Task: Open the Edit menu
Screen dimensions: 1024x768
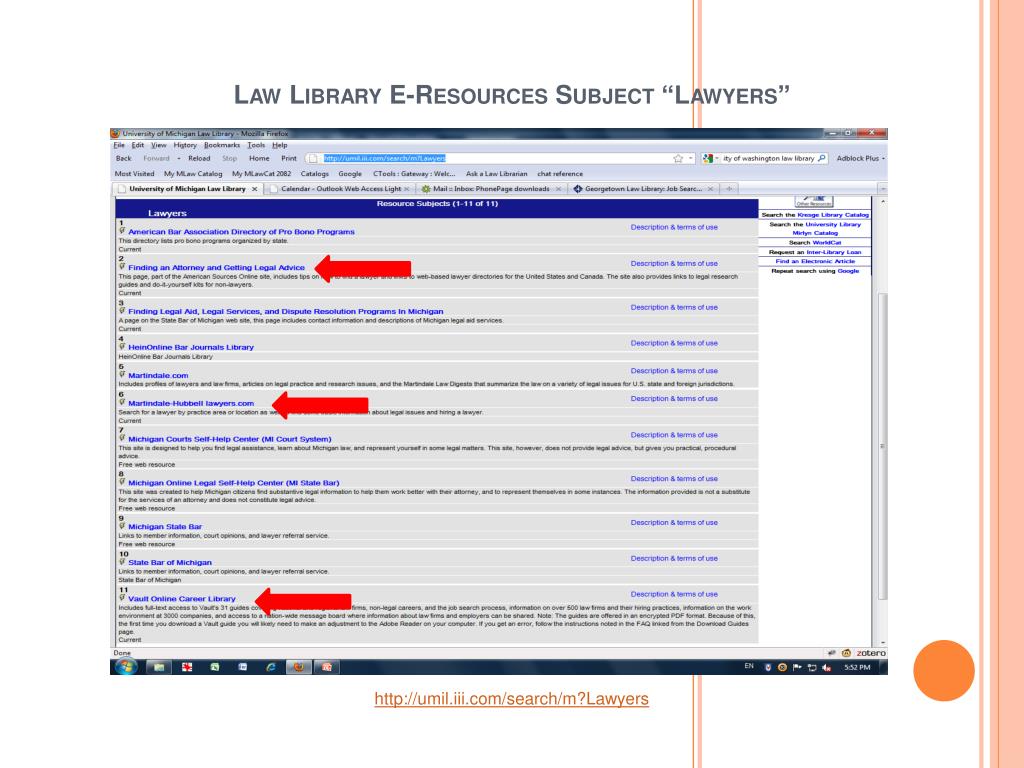Action: (x=138, y=146)
